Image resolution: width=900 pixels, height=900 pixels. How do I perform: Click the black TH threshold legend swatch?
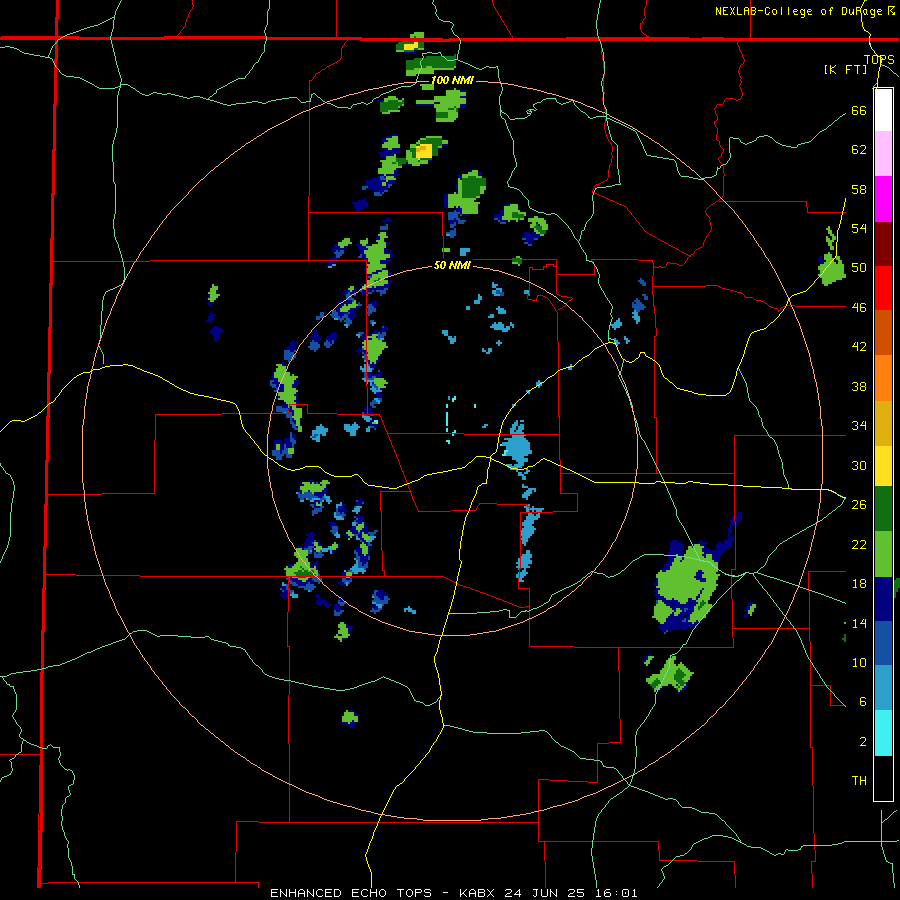coord(883,778)
